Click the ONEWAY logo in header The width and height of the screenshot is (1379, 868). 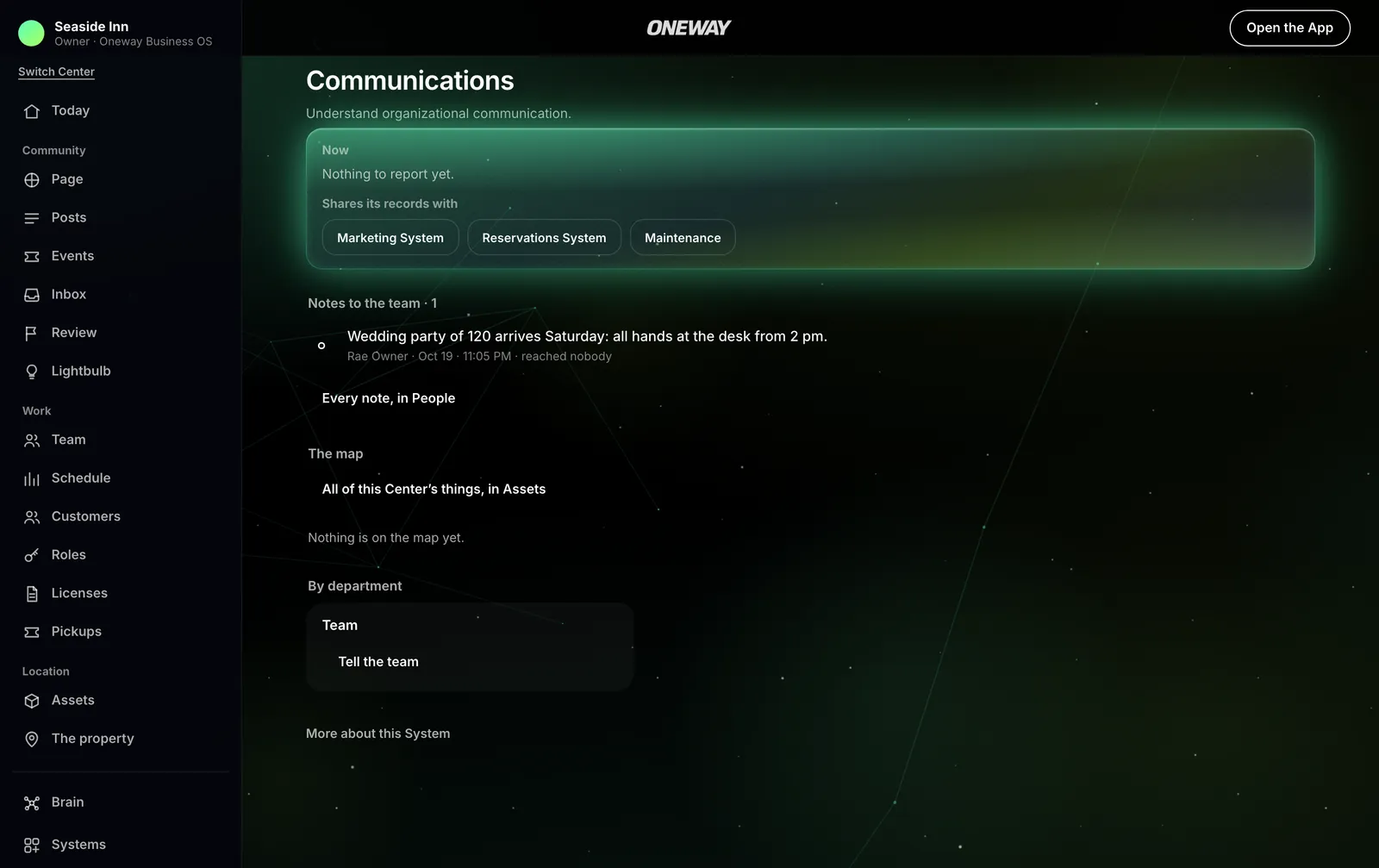(689, 28)
